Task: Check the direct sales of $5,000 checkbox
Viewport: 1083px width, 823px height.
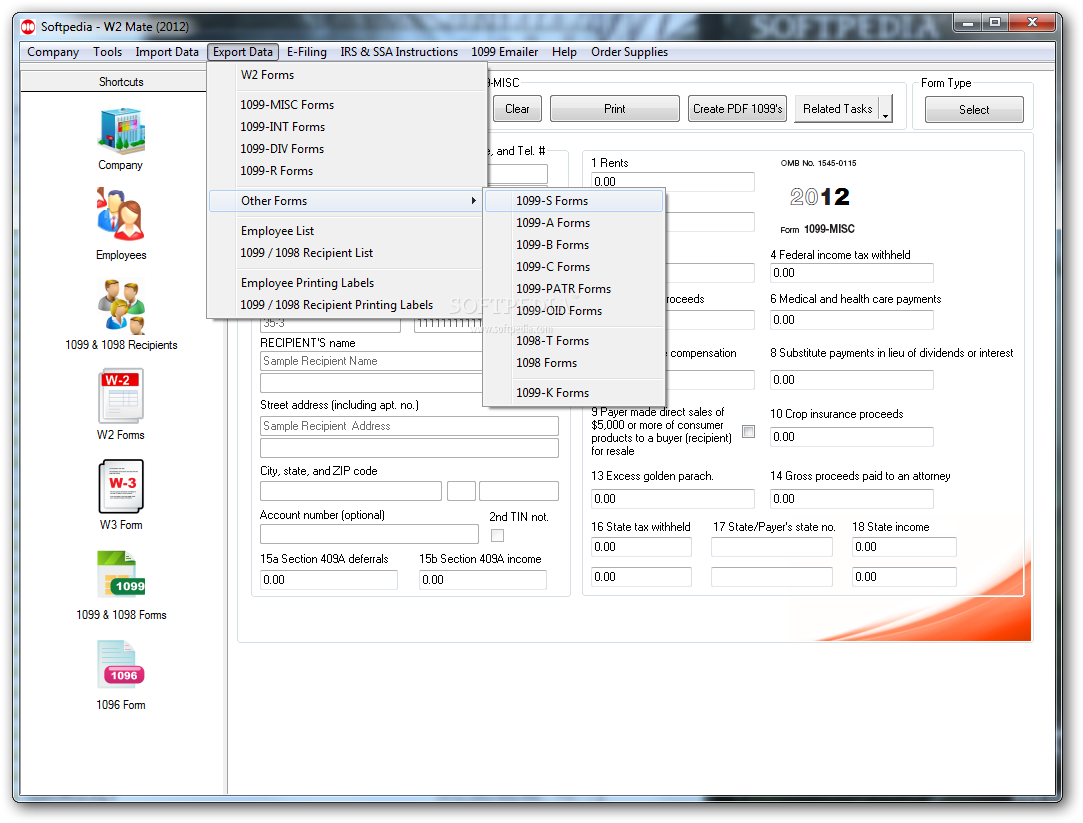Action: (x=749, y=432)
